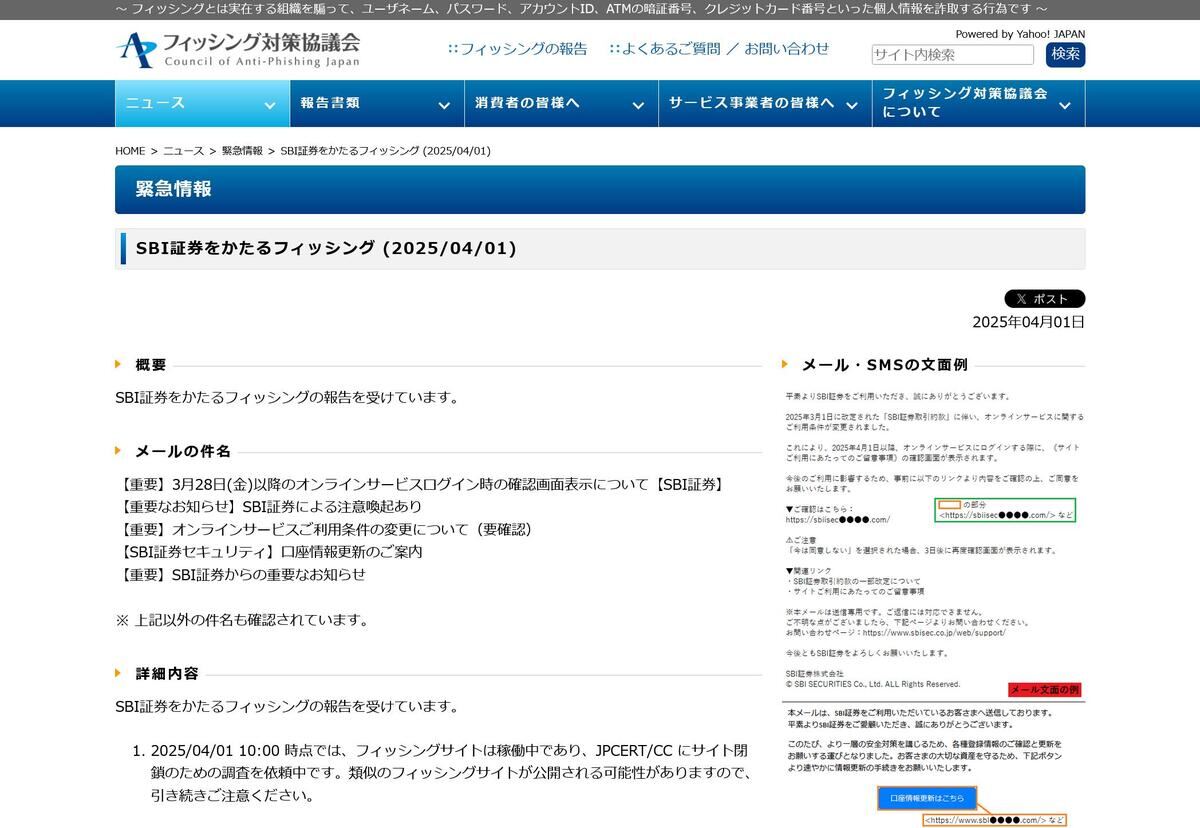Click the Council of Anti-Phishing Japan logo
Image resolution: width=1200 pixels, height=828 pixels.
pos(237,49)
